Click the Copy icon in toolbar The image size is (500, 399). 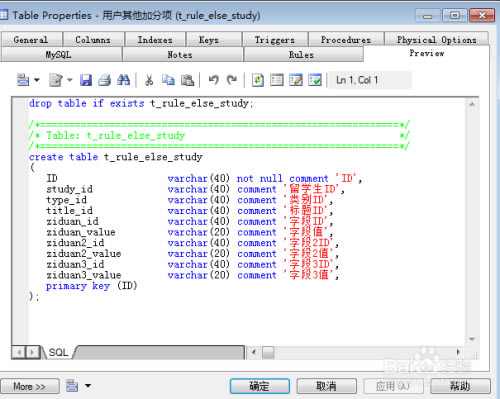tap(168, 80)
